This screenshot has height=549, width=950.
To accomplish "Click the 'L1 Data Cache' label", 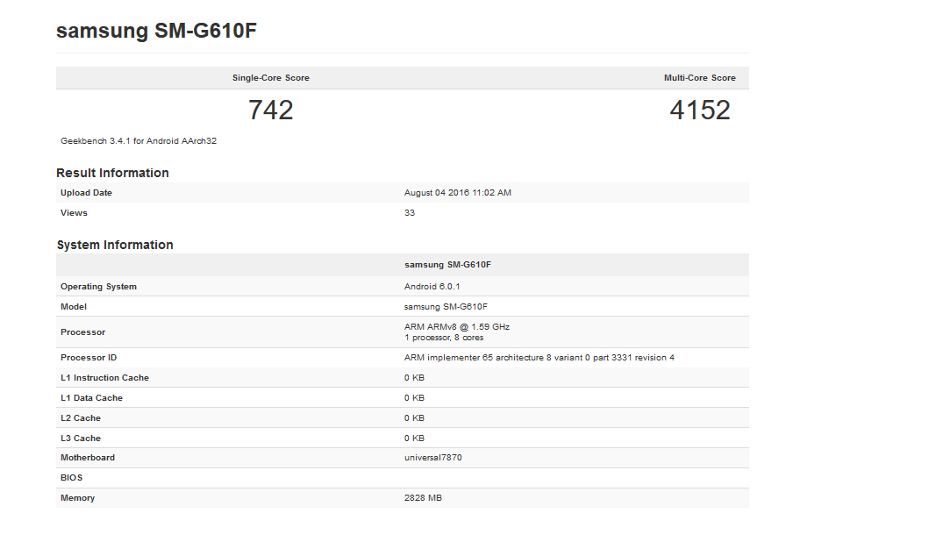I will coord(91,398).
